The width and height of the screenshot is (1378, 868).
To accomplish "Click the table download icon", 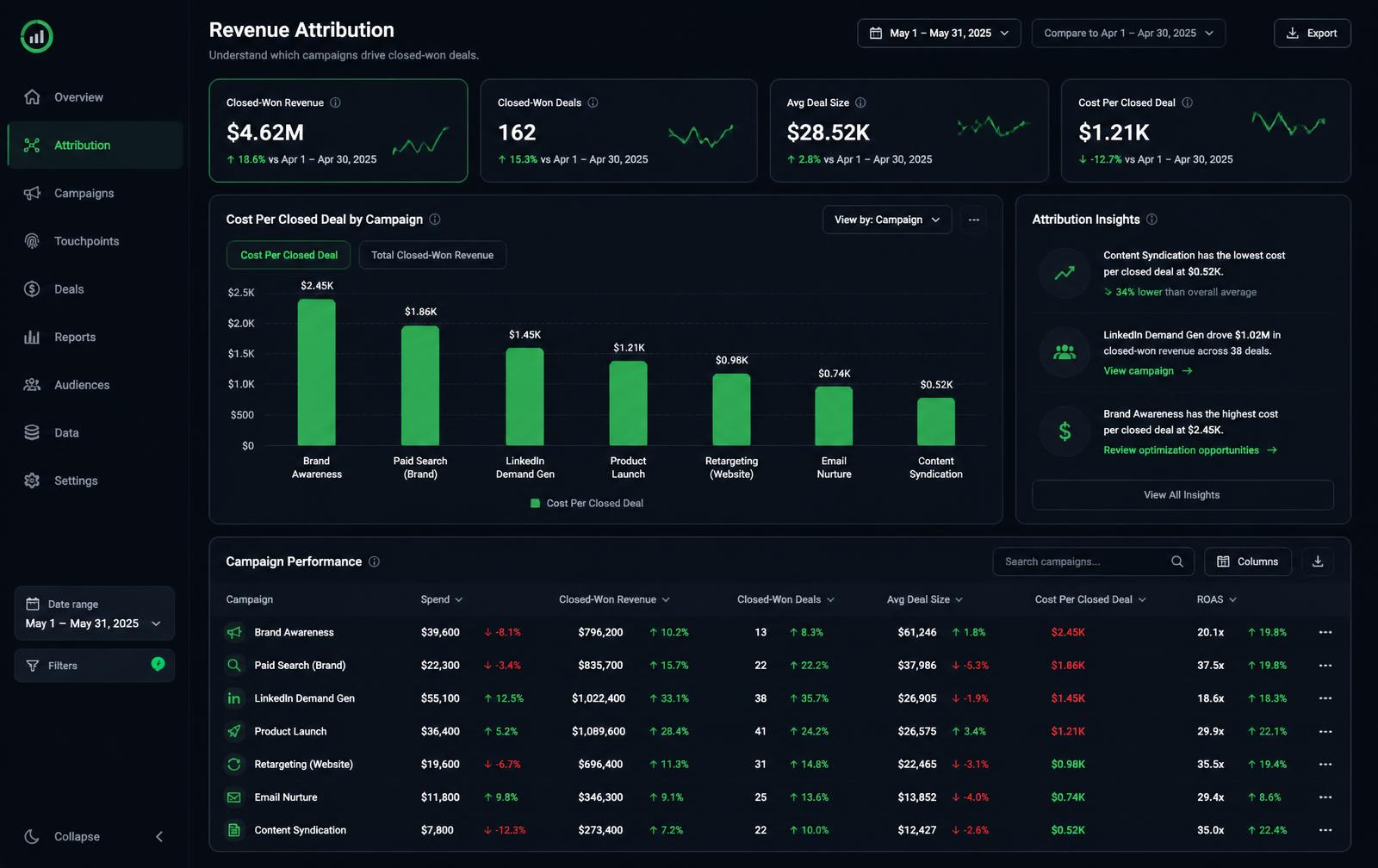I will coord(1318,561).
